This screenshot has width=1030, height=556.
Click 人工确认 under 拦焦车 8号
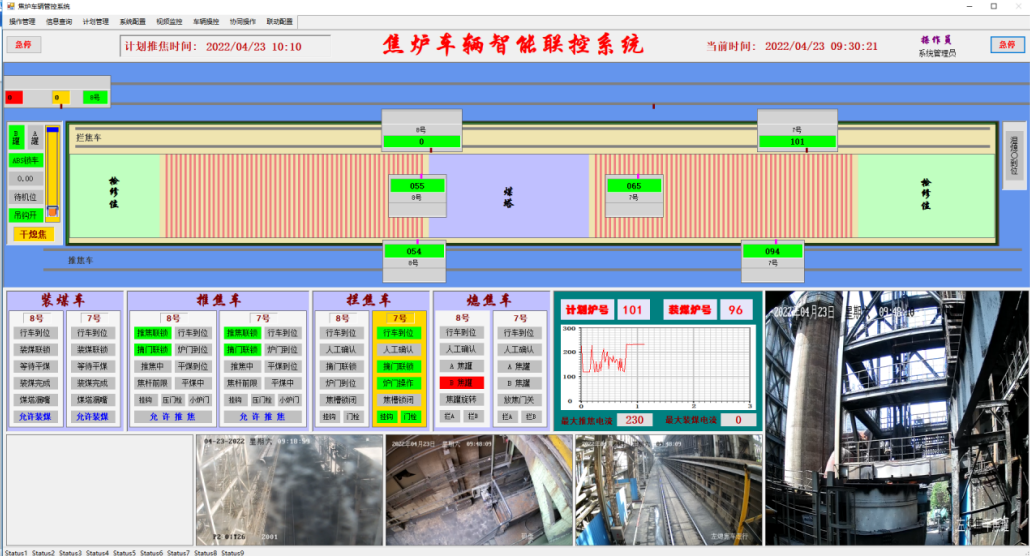(x=341, y=350)
